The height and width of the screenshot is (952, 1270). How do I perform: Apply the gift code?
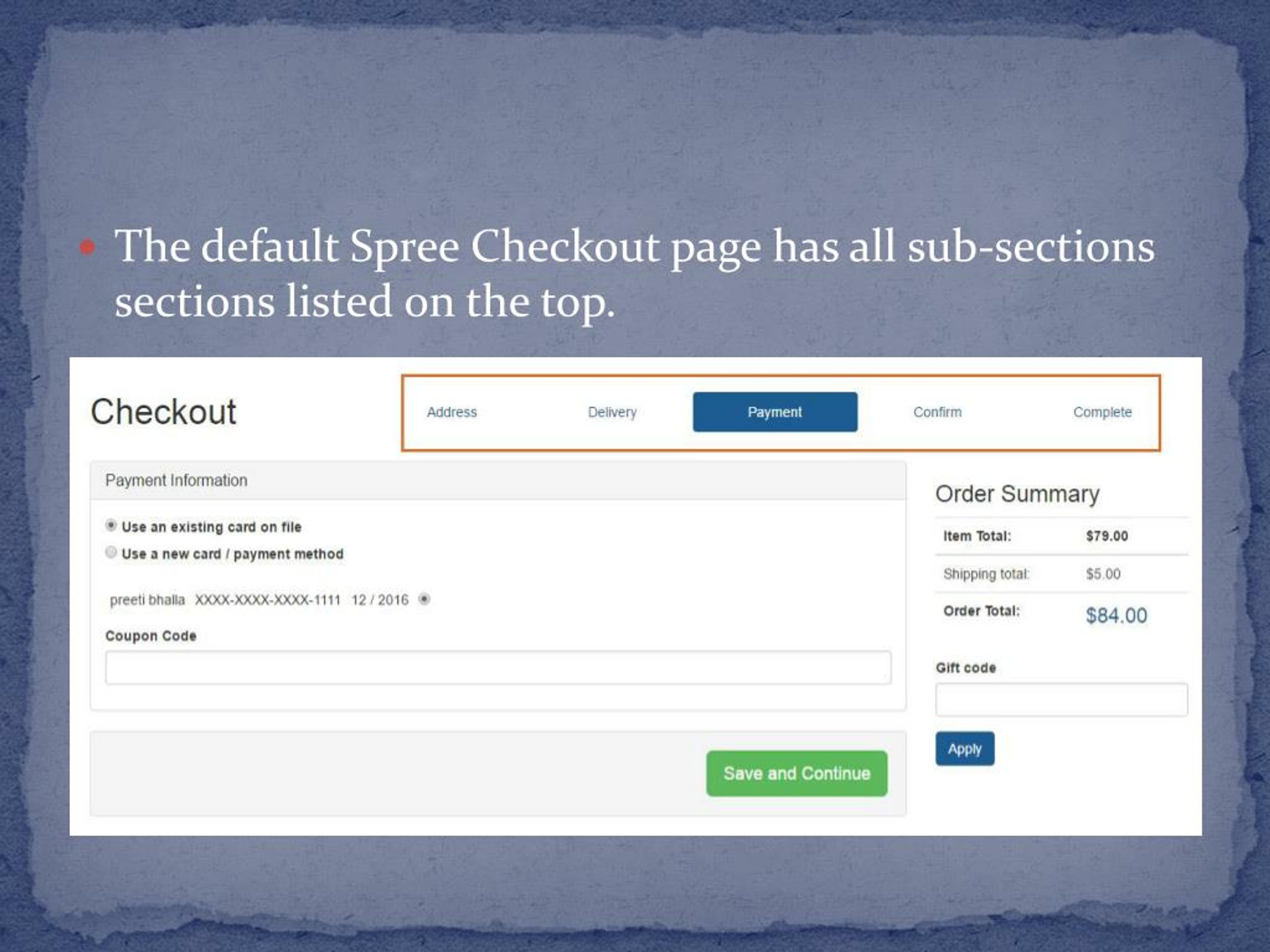[965, 749]
